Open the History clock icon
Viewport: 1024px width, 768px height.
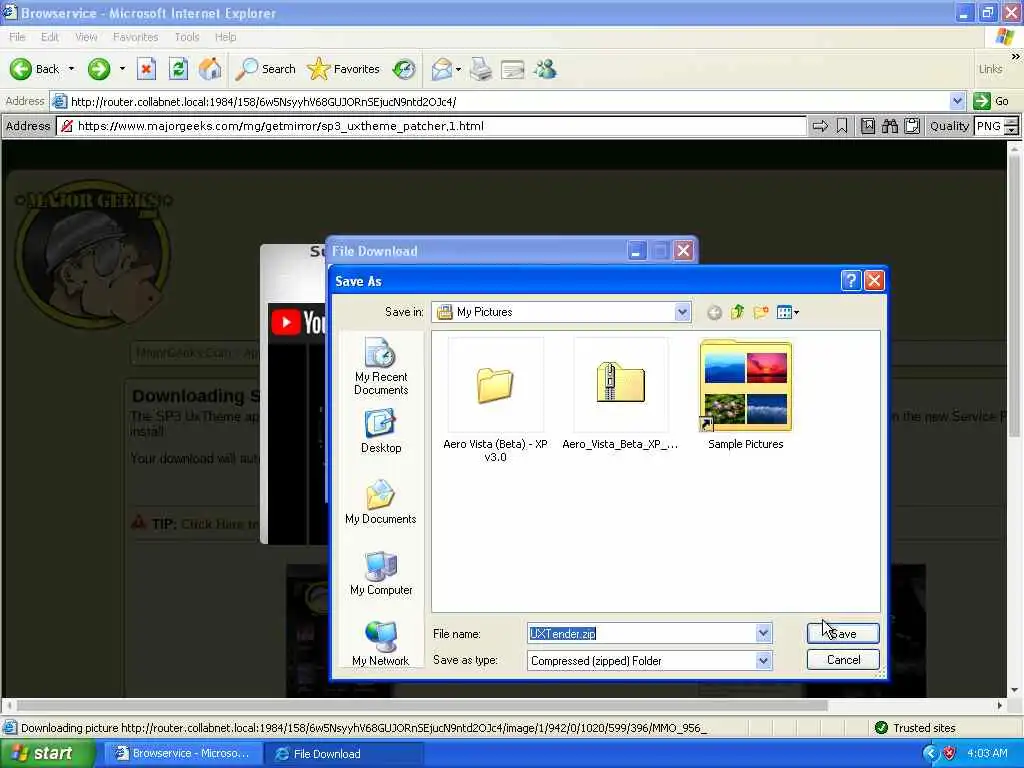pos(404,69)
